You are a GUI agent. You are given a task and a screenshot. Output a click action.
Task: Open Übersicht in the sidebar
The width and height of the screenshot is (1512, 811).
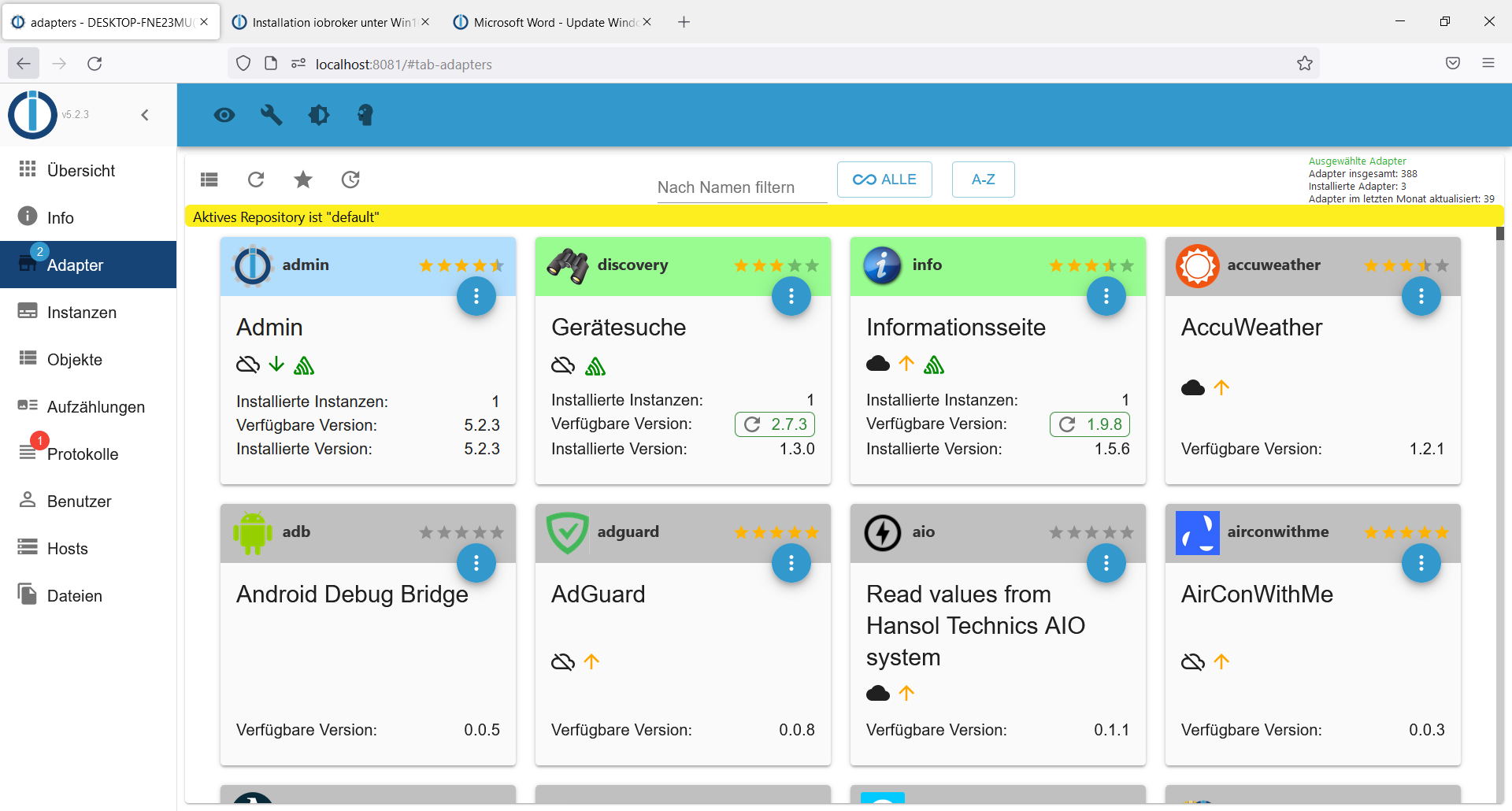(x=88, y=170)
